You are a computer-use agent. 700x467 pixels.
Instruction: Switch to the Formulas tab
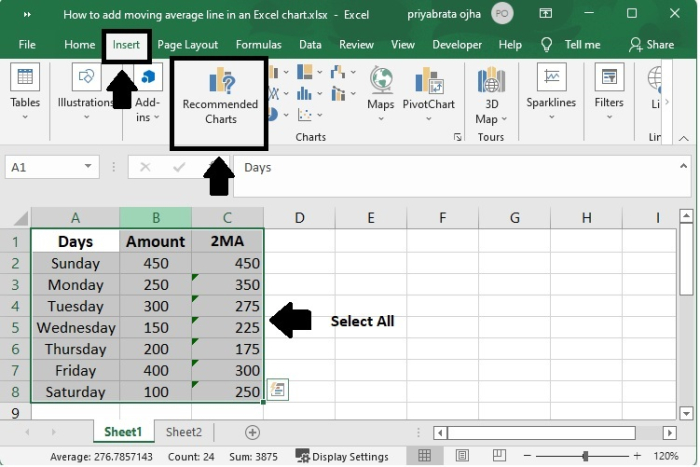coord(258,45)
